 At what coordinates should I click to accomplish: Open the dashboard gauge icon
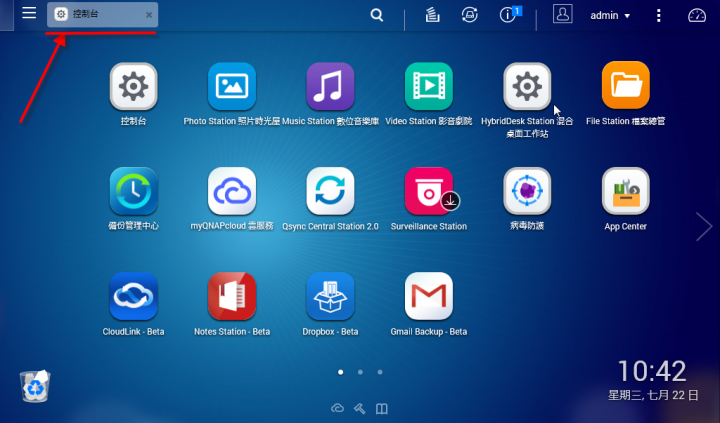coord(697,16)
